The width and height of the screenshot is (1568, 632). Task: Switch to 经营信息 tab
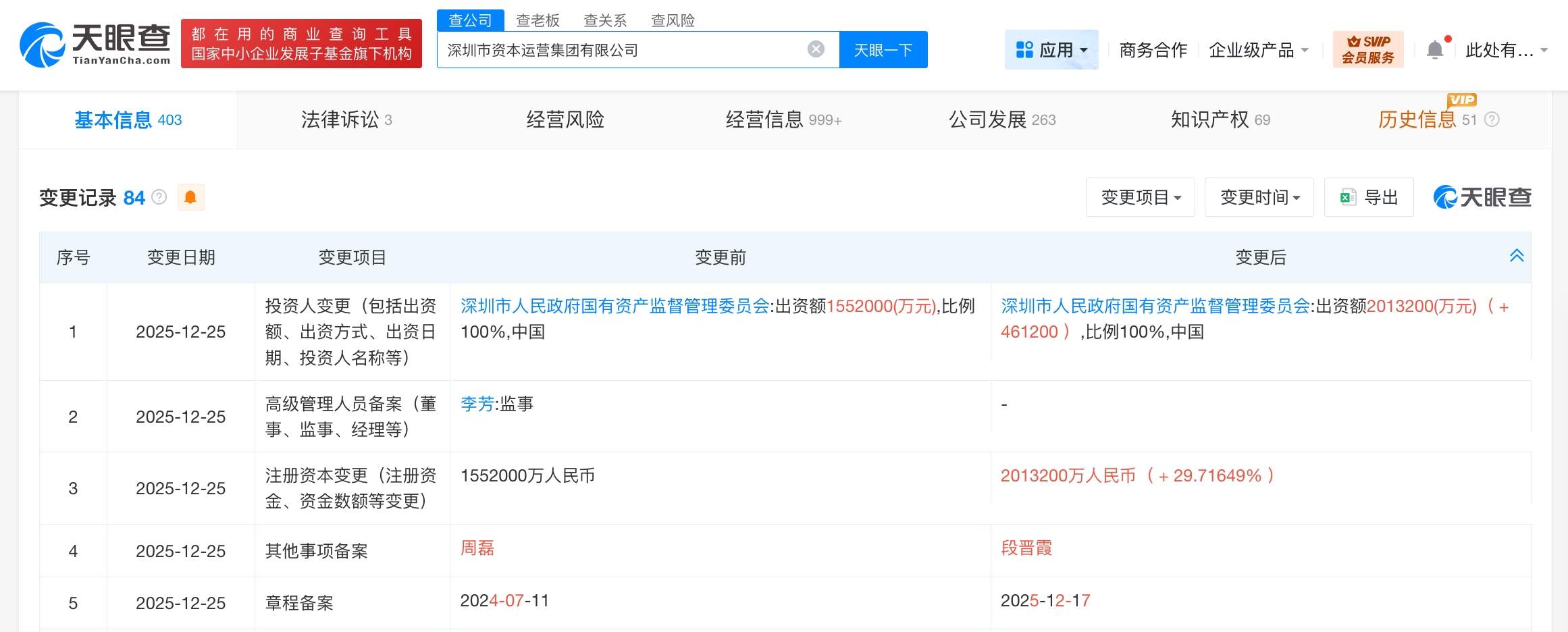click(x=783, y=120)
